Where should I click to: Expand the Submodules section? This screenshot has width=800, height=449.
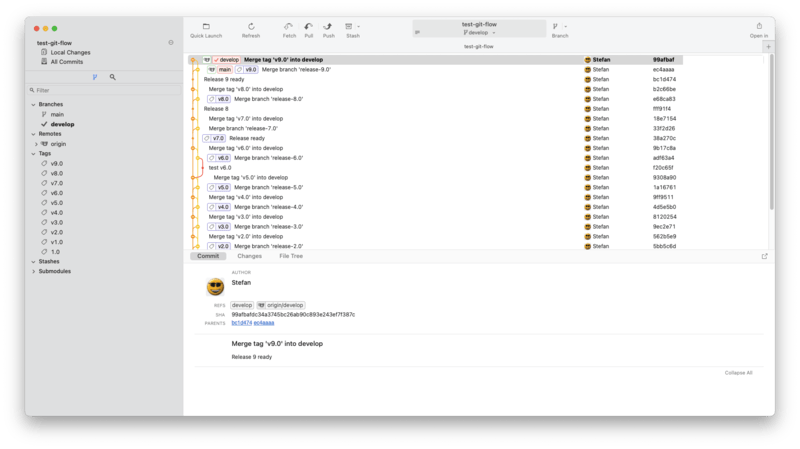coord(33,271)
